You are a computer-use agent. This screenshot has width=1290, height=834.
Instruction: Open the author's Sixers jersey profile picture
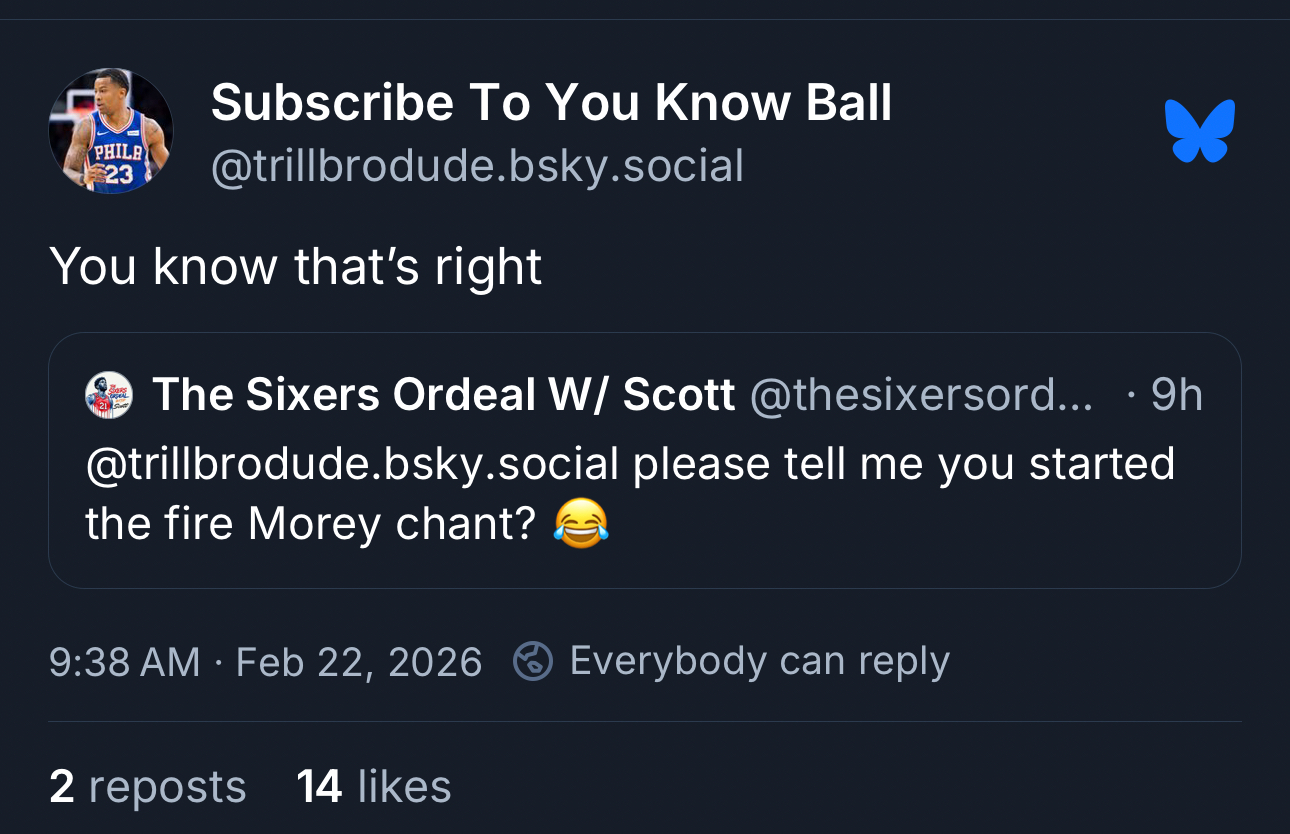[x=111, y=131]
